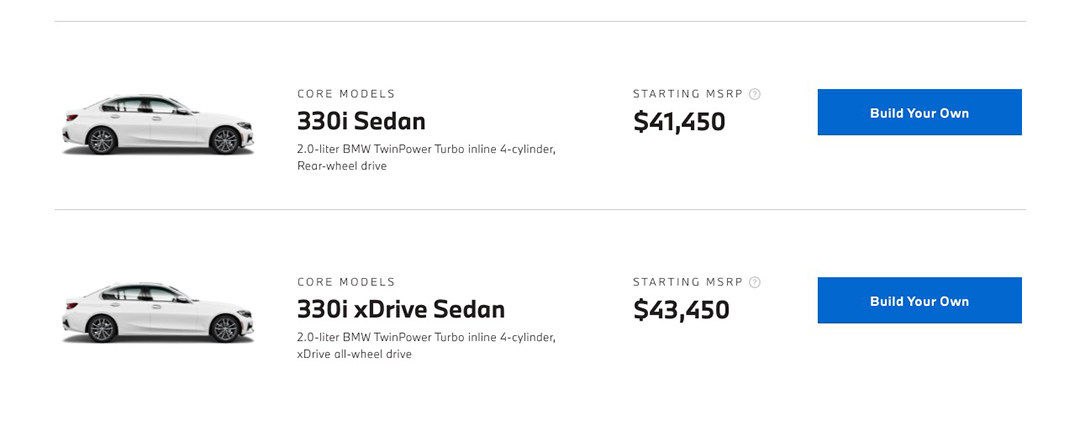Viewport: 1080px width, 436px height.
Task: Click the help icon beside 330i Sedan Starting MSRP
Action: pos(755,94)
